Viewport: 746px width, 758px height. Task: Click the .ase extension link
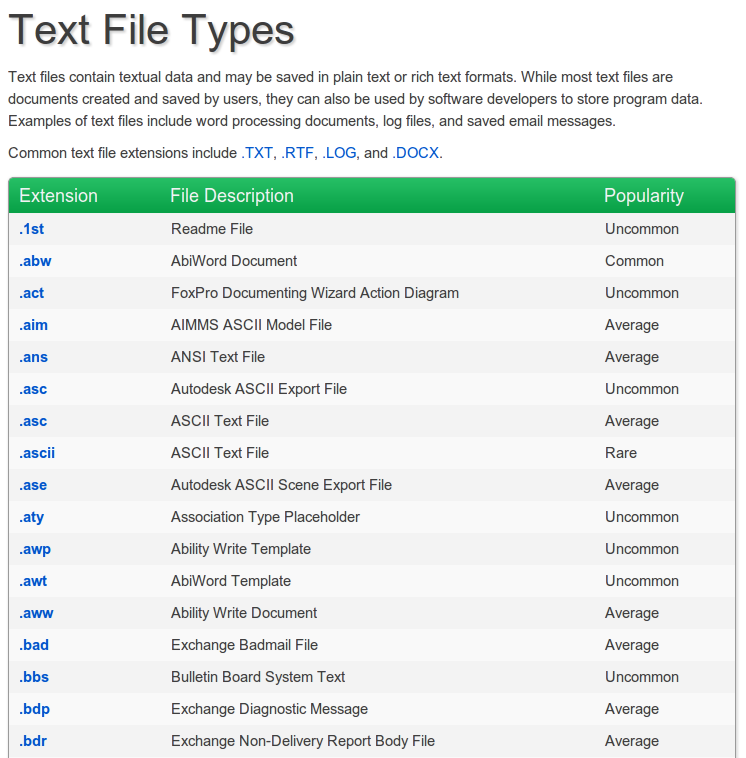click(33, 485)
